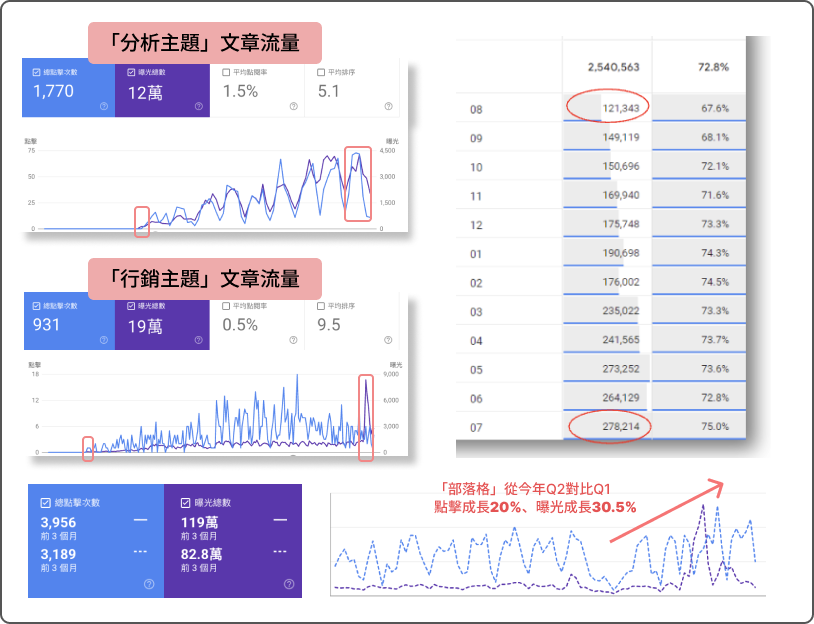Open help icon in the 1.5% CTR card

[x=294, y=106]
